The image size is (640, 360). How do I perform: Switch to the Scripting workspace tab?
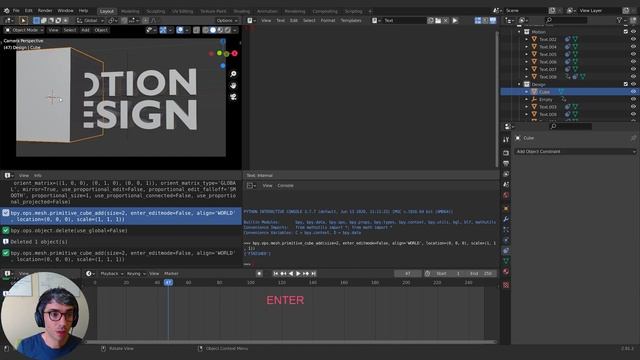[353, 11]
